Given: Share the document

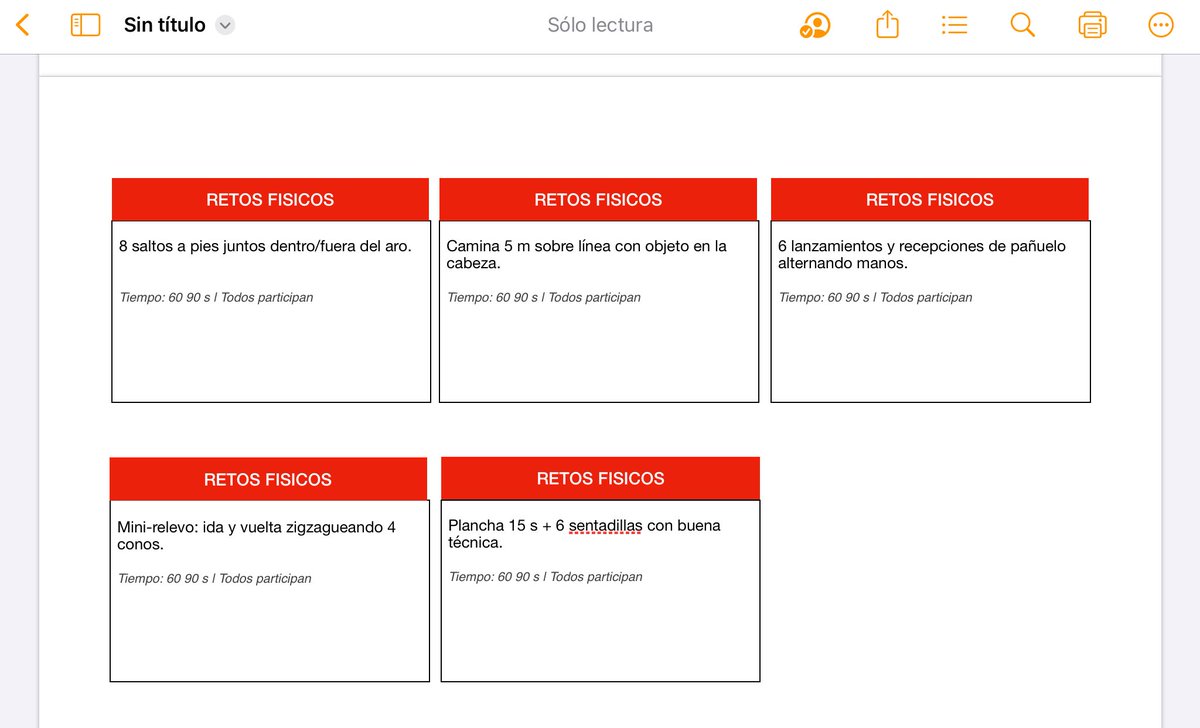Looking at the screenshot, I should [887, 25].
